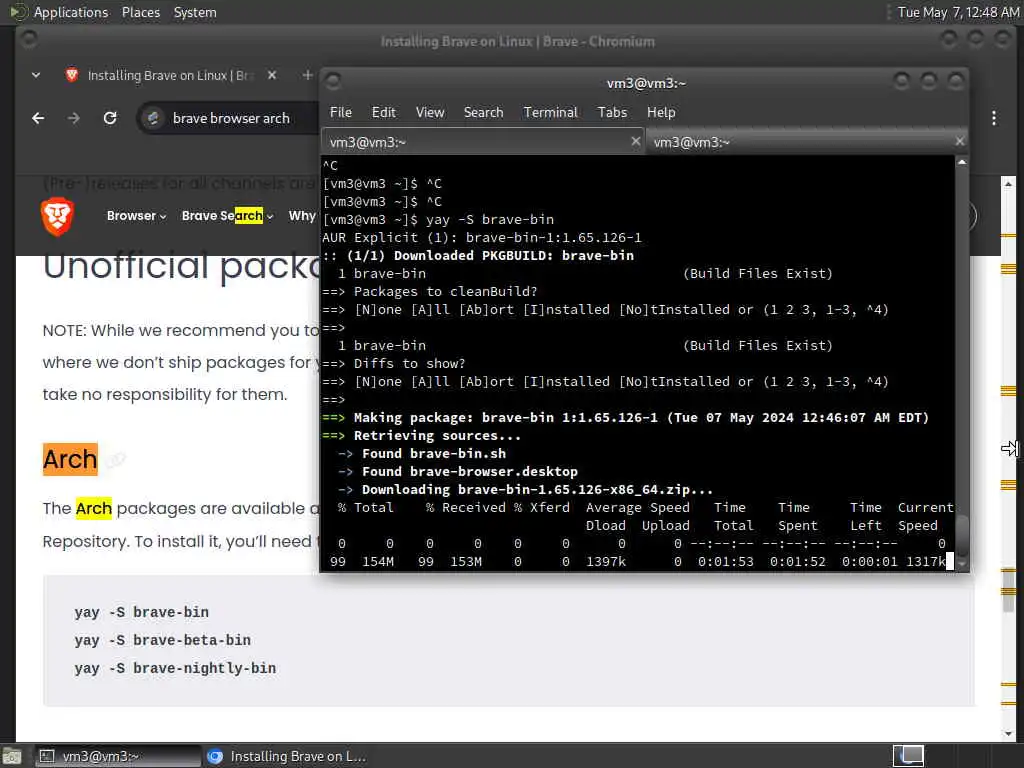This screenshot has height=768, width=1024.
Task: Click the Brave favicon on browser tab
Action: [x=72, y=75]
